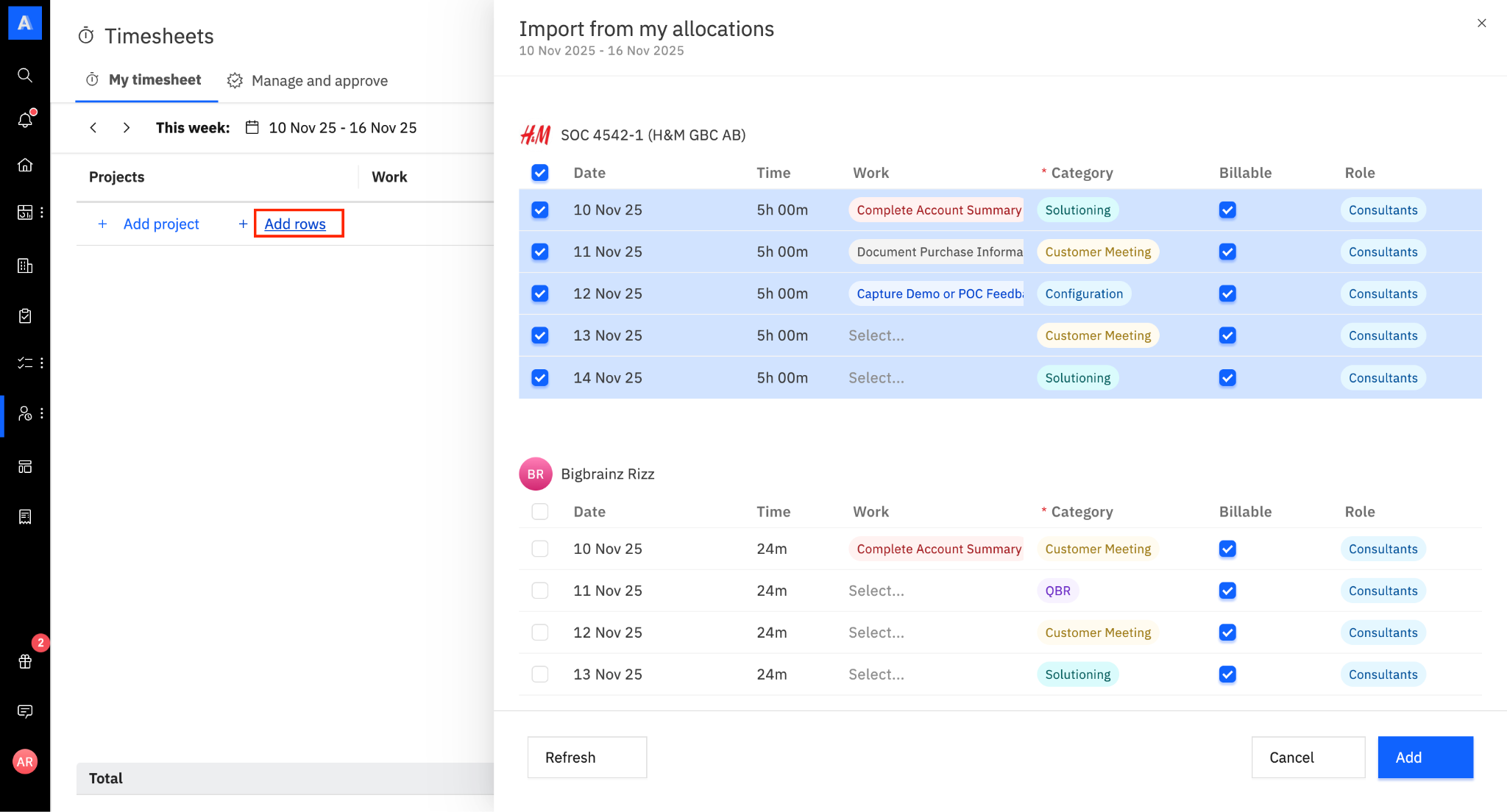Go to previous week arrow
Image resolution: width=1507 pixels, height=812 pixels.
(x=93, y=127)
